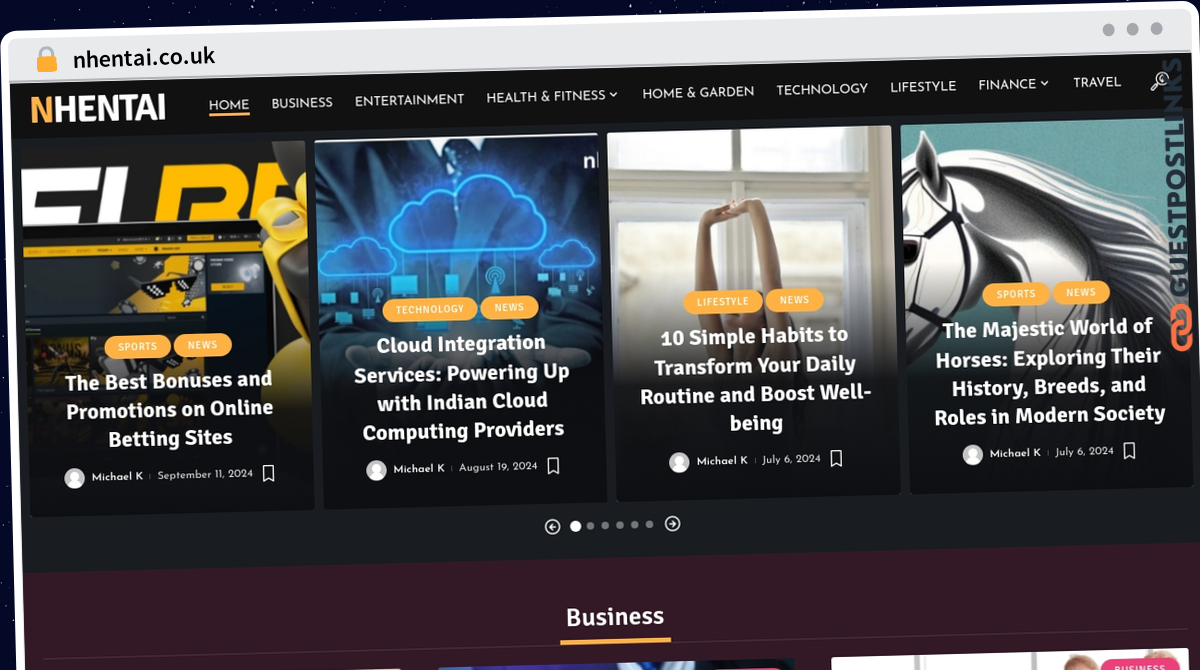
Task: Click the padlock icon in address bar
Action: pyautogui.click(x=47, y=60)
